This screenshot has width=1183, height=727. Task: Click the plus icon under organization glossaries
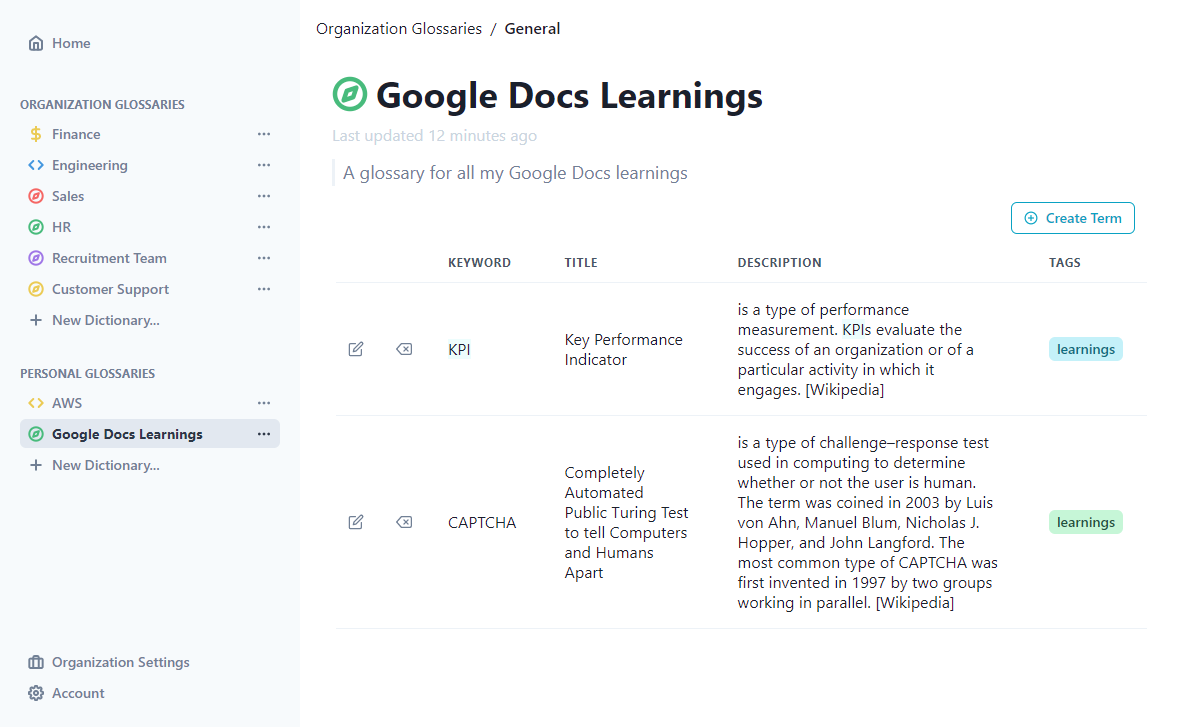(35, 321)
